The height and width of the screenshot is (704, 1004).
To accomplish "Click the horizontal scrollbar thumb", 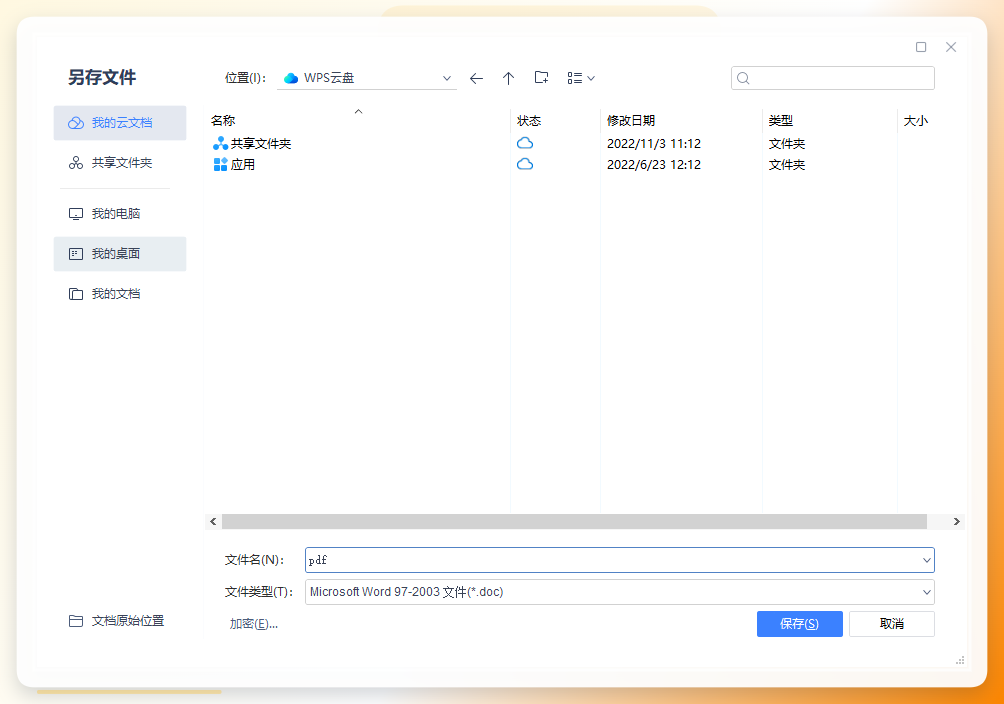I will coord(574,521).
